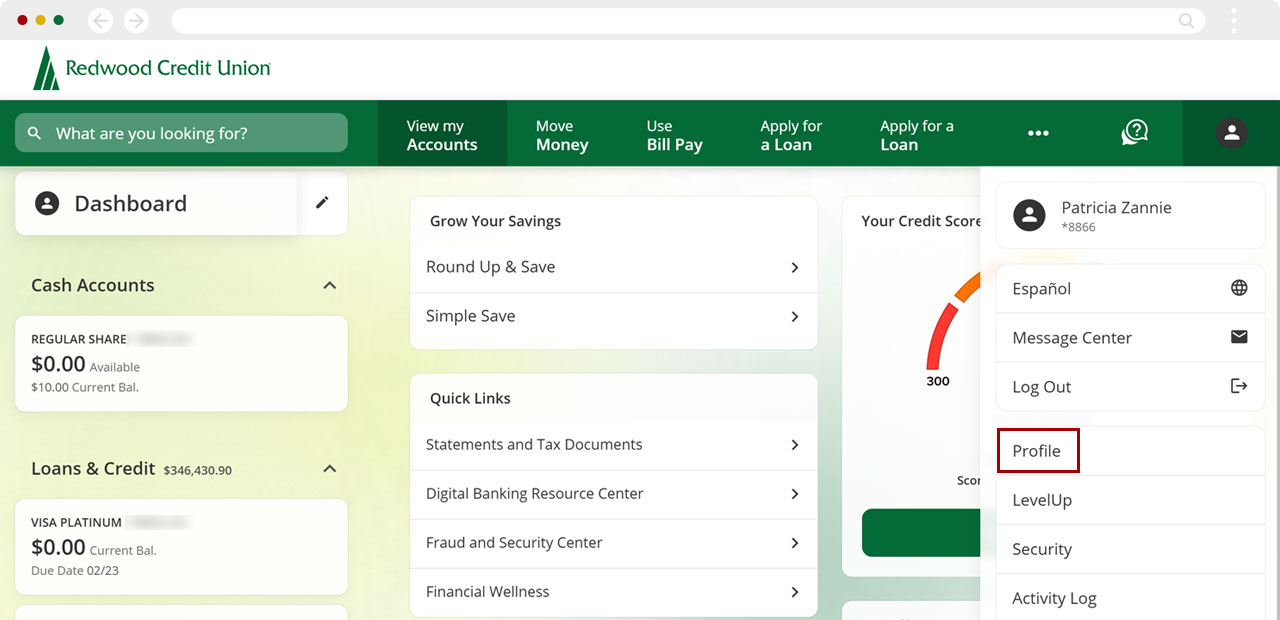This screenshot has height=620, width=1280.
Task: Open Message Center via the envelope icon
Action: 1240,337
